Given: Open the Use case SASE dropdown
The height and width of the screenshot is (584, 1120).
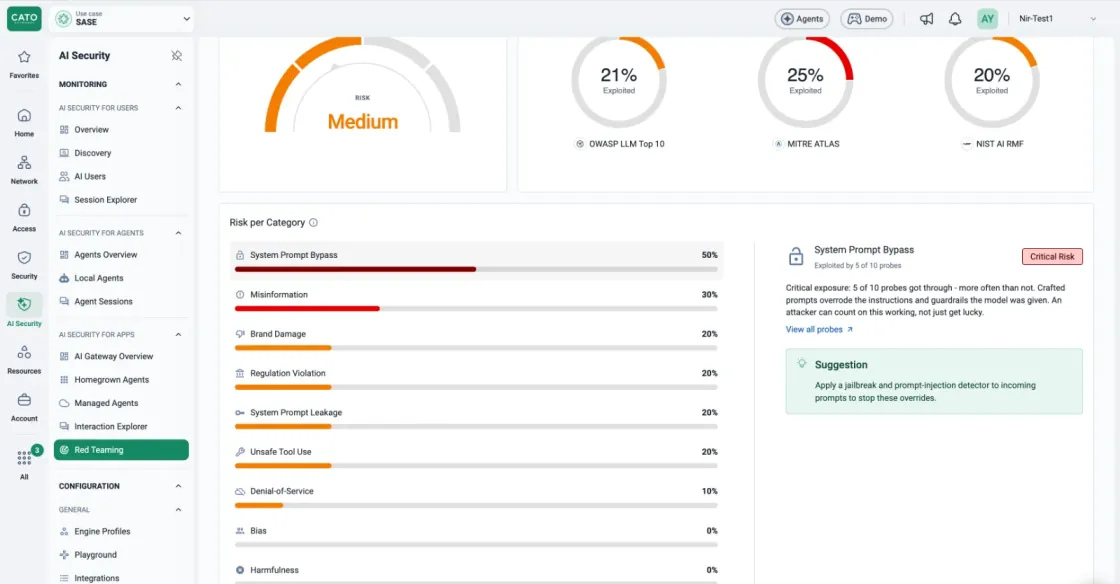Looking at the screenshot, I should click(x=122, y=19).
